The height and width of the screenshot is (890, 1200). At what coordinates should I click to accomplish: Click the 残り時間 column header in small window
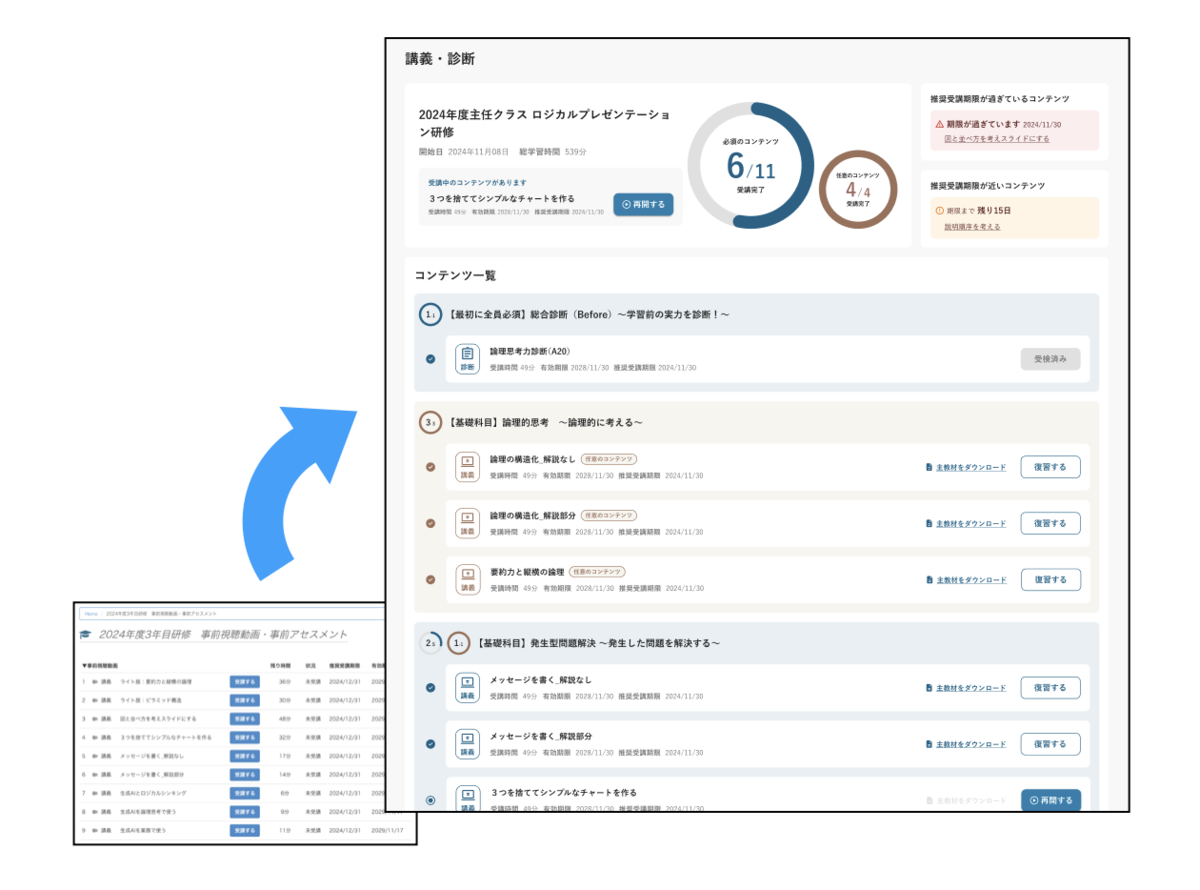[x=279, y=665]
